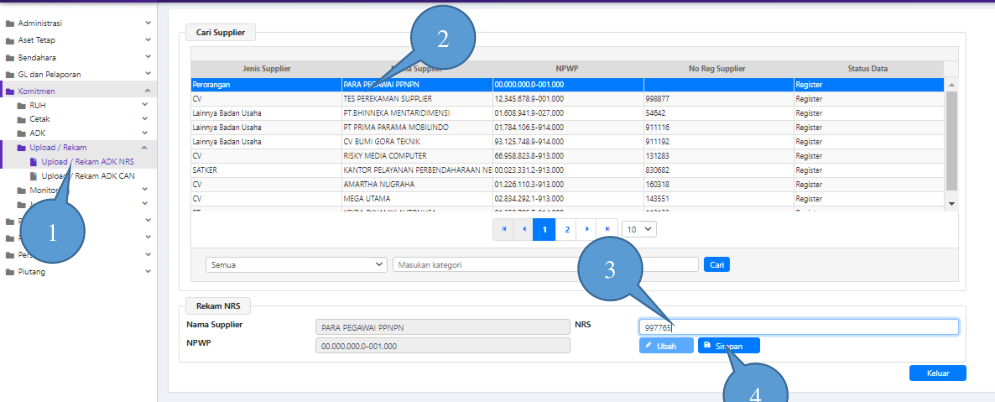
Task: Go to the first page of results
Action: tap(504, 229)
